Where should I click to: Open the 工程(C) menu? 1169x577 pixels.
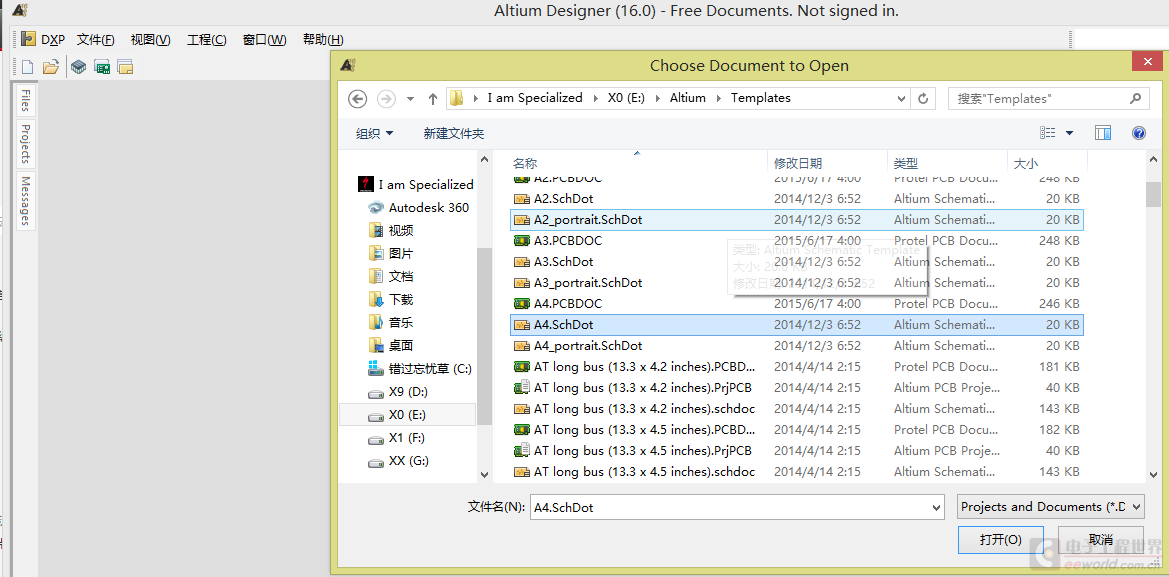(x=207, y=40)
